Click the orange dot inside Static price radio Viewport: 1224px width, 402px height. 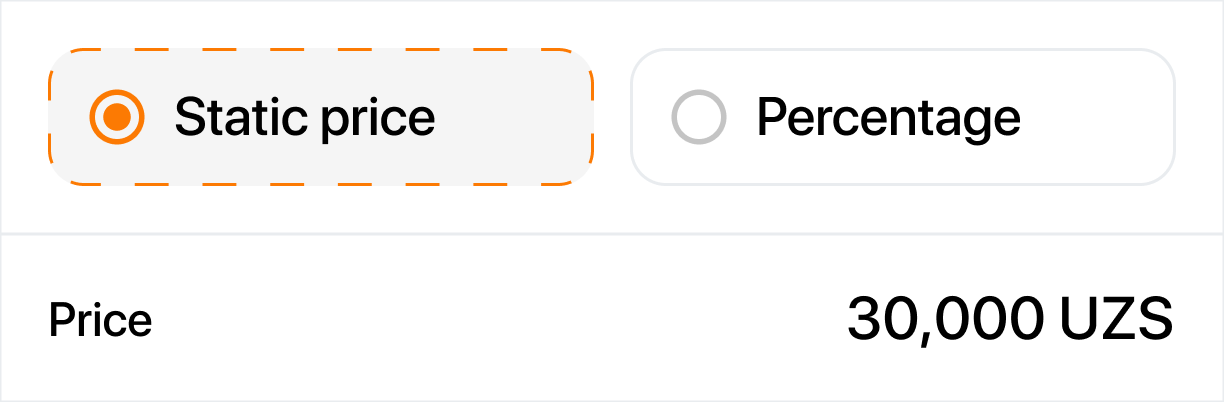click(117, 118)
